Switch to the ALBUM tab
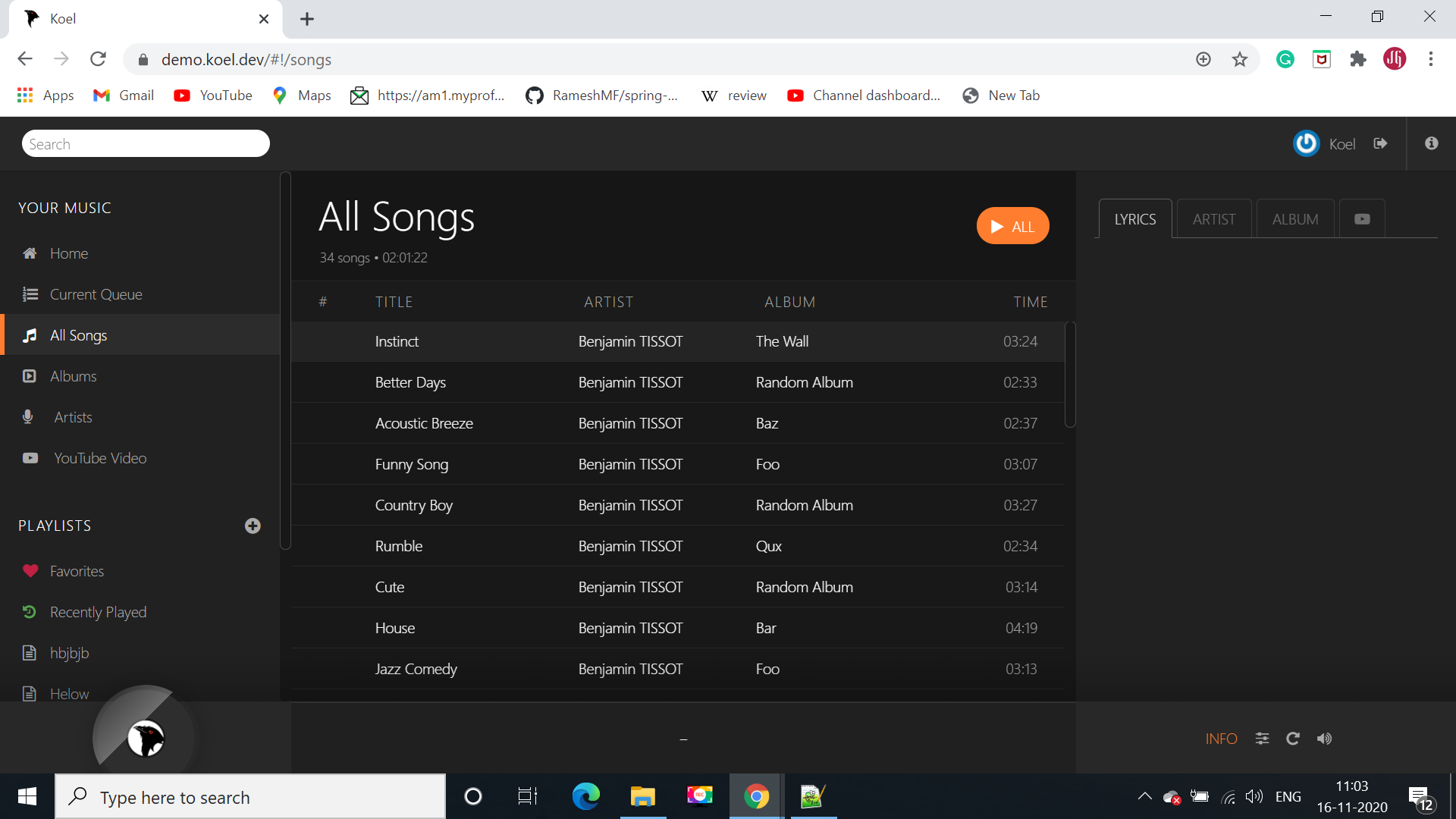This screenshot has width=1456, height=819. pos(1294,219)
